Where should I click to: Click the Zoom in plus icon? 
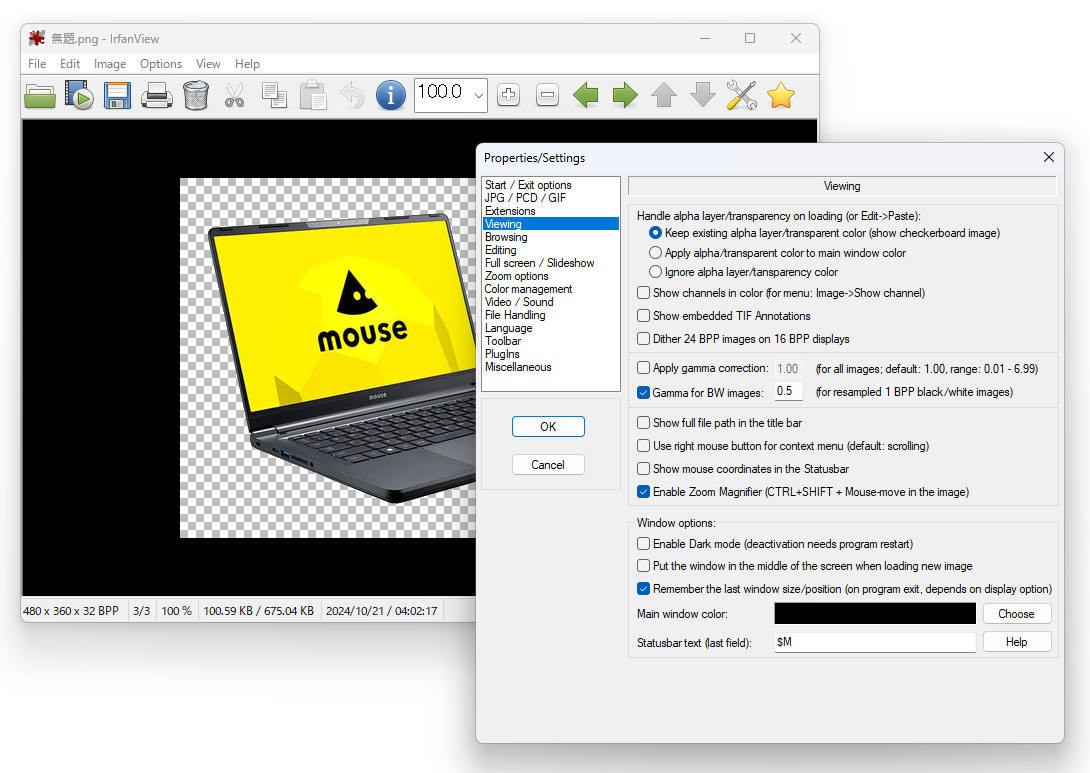point(509,95)
